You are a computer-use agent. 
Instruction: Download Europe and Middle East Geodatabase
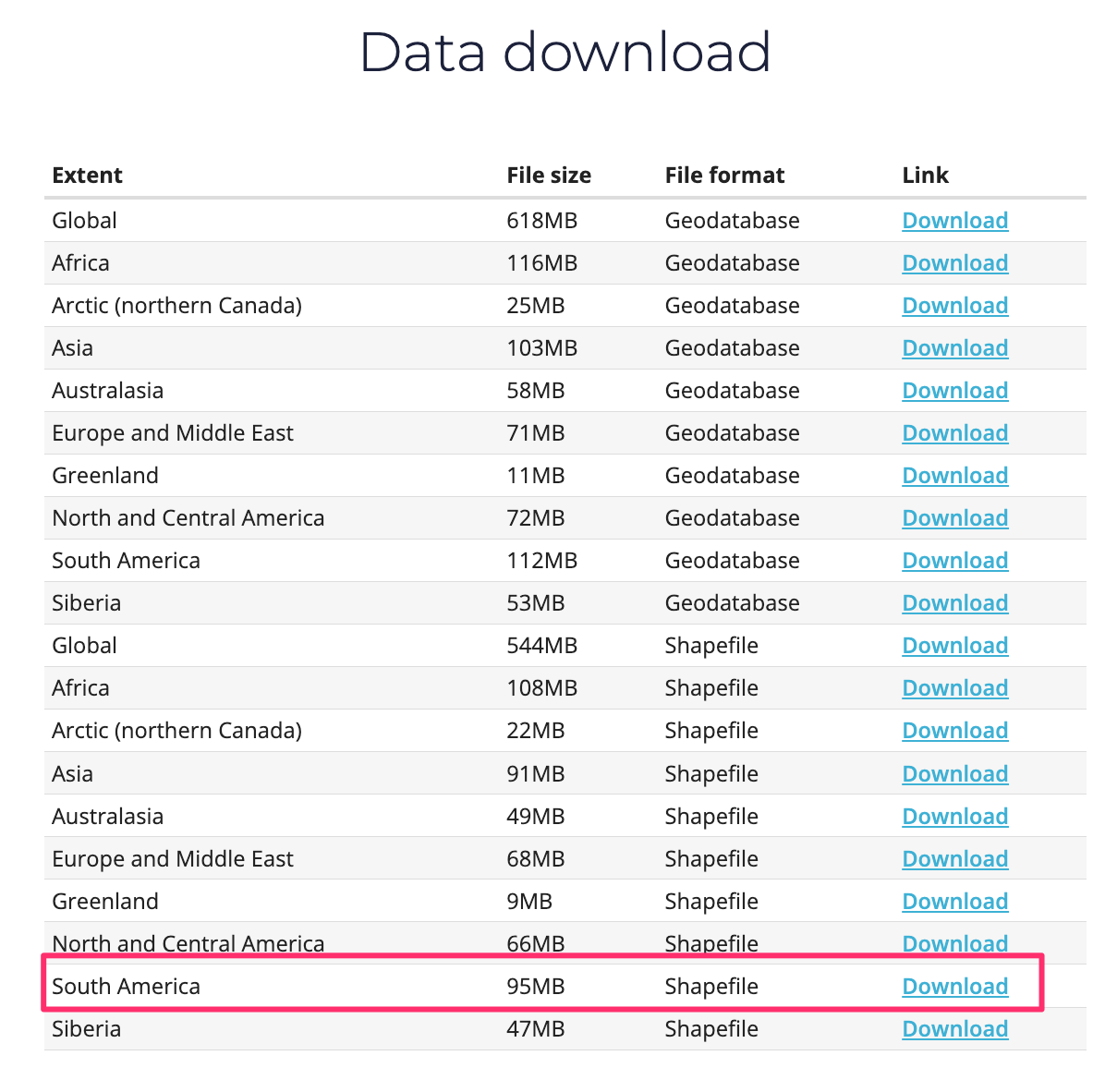(x=954, y=433)
